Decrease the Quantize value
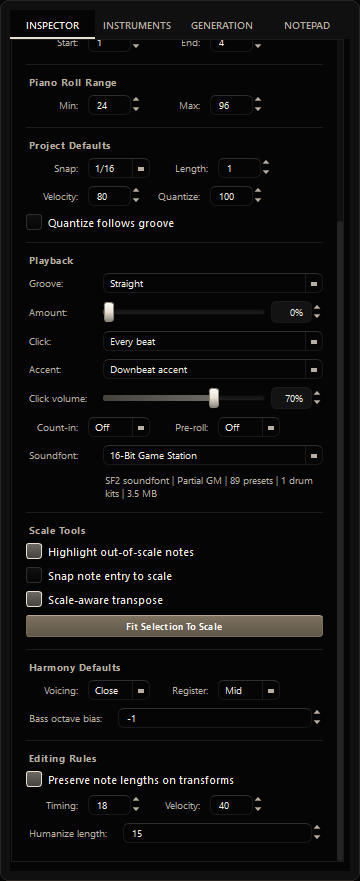The width and height of the screenshot is (360, 881). pos(258,200)
